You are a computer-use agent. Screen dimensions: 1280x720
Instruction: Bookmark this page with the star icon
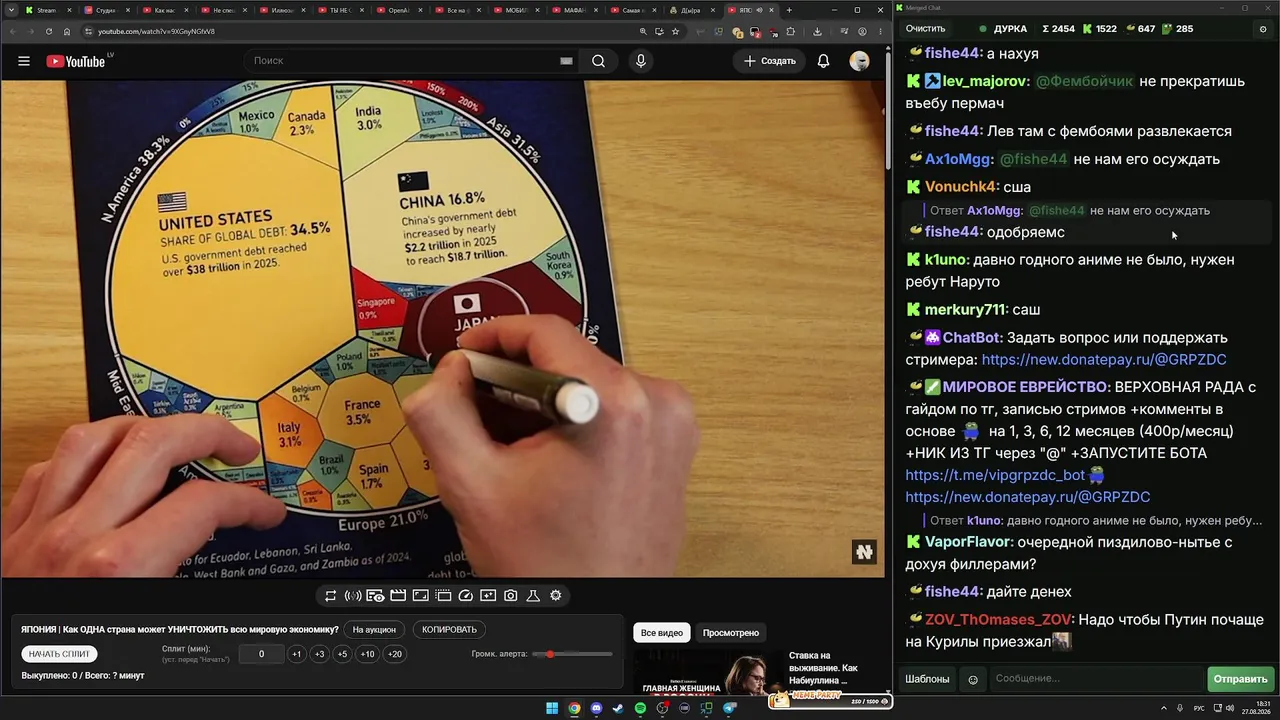[x=677, y=31]
